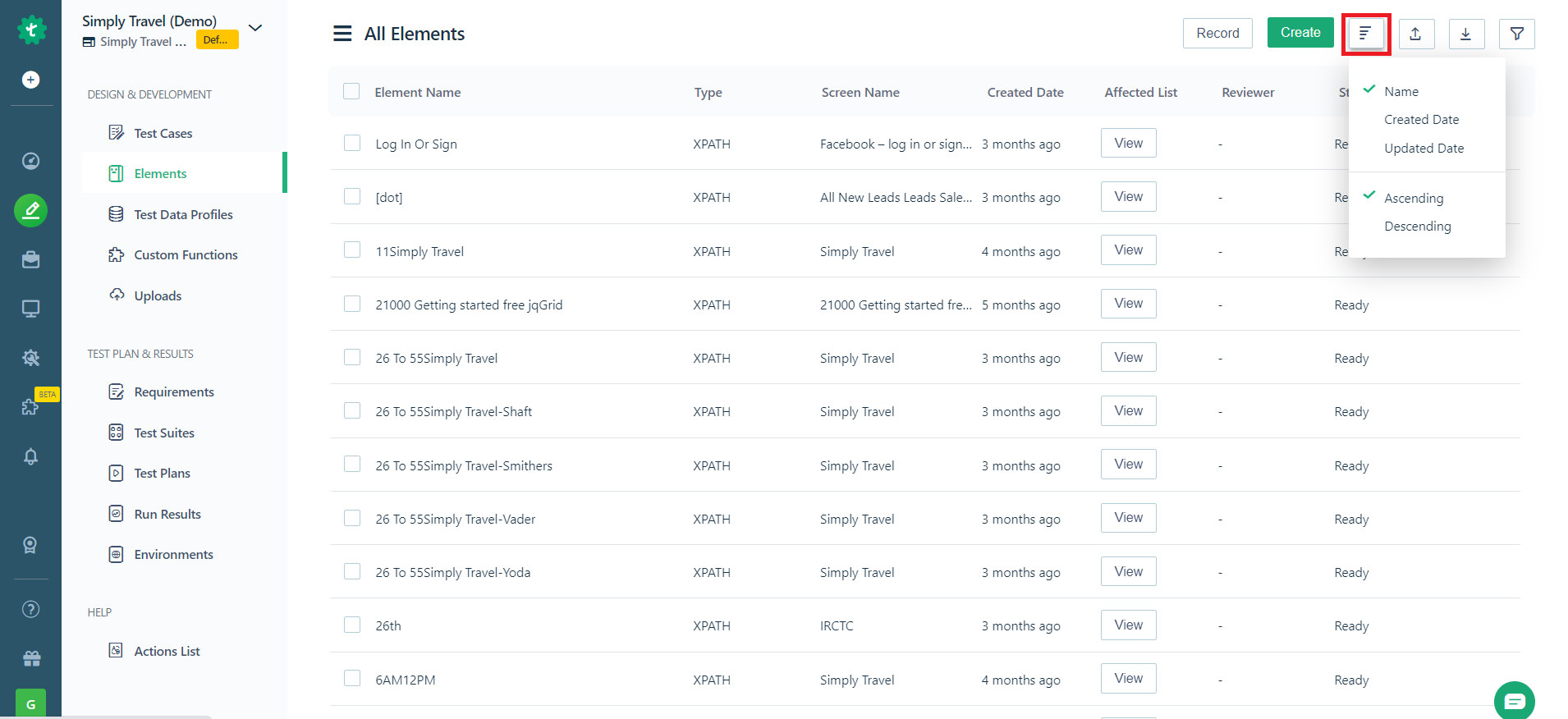
Task: Open the dashboard gauge icon in sidebar
Action: pyautogui.click(x=30, y=161)
